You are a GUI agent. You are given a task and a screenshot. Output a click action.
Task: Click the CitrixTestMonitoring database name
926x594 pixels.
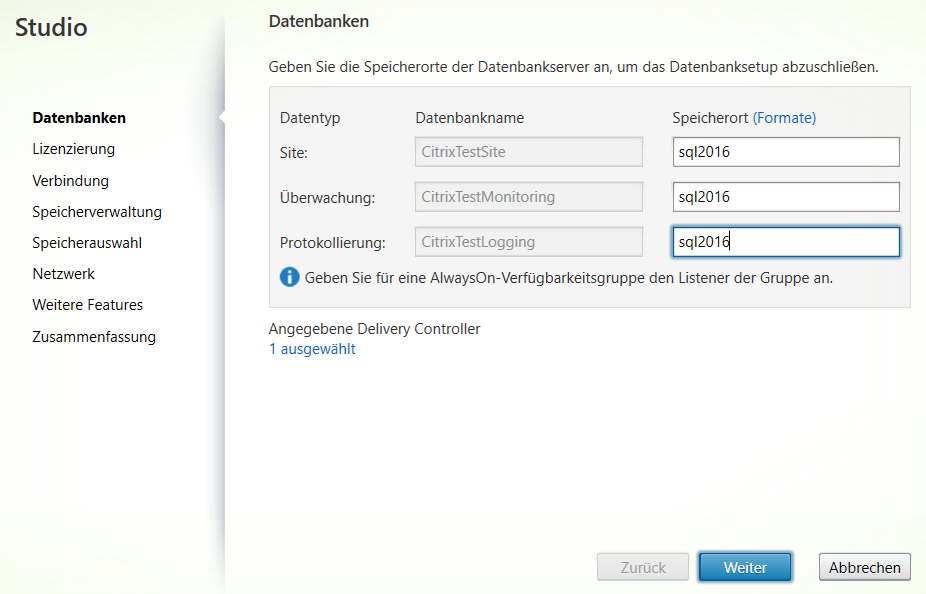click(x=528, y=196)
